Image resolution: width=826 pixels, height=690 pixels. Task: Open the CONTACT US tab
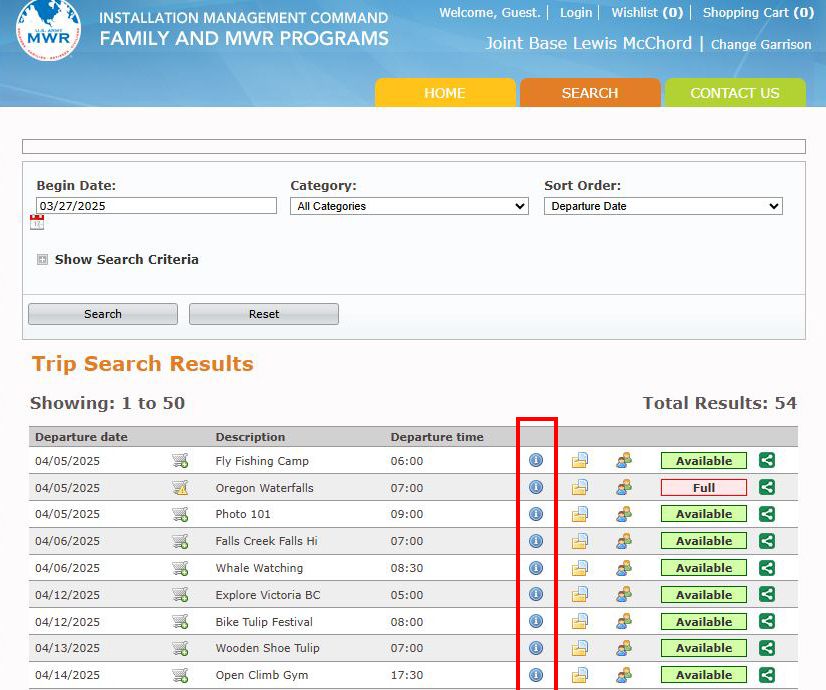pyautogui.click(x=735, y=93)
